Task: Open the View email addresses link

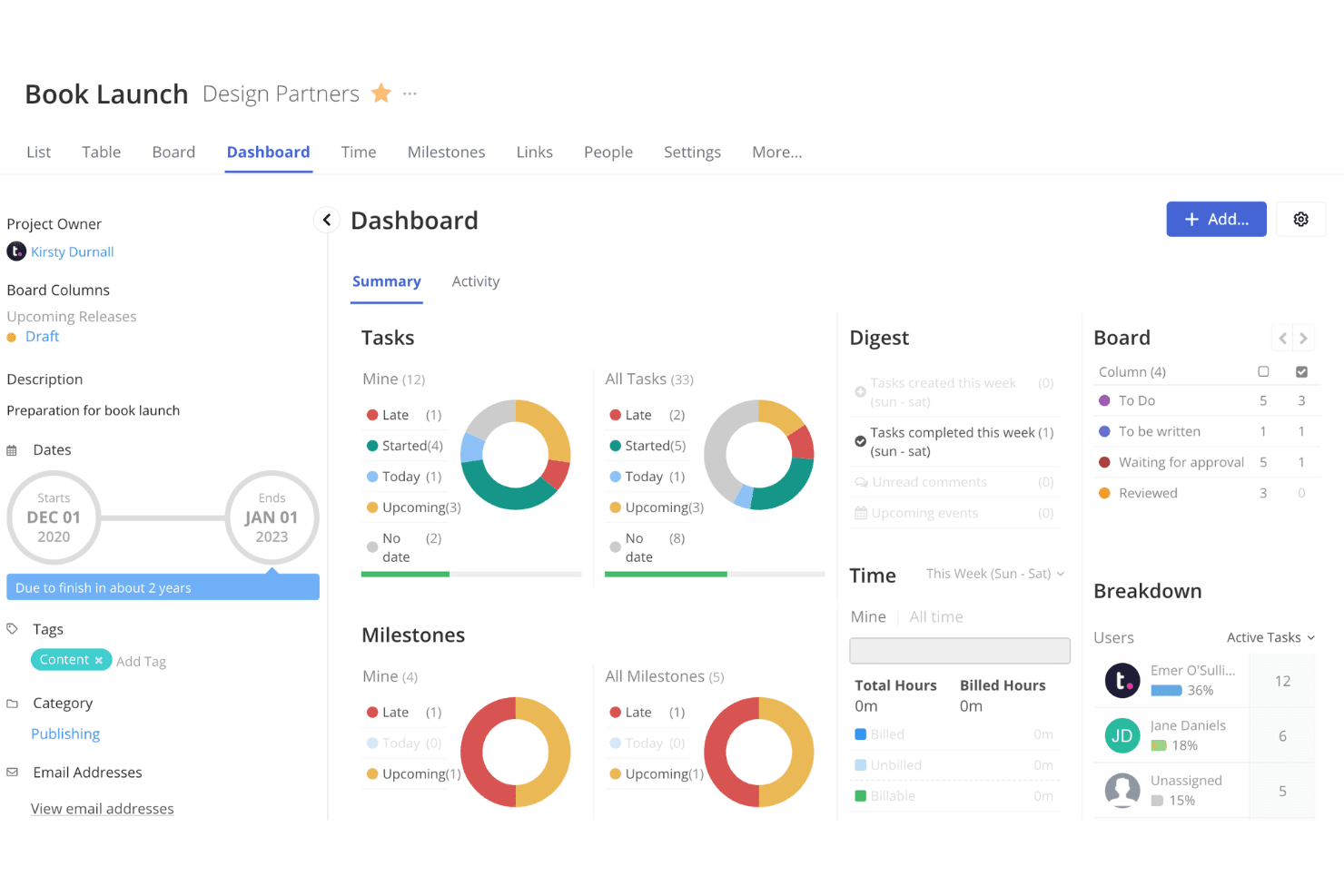Action: [102, 809]
